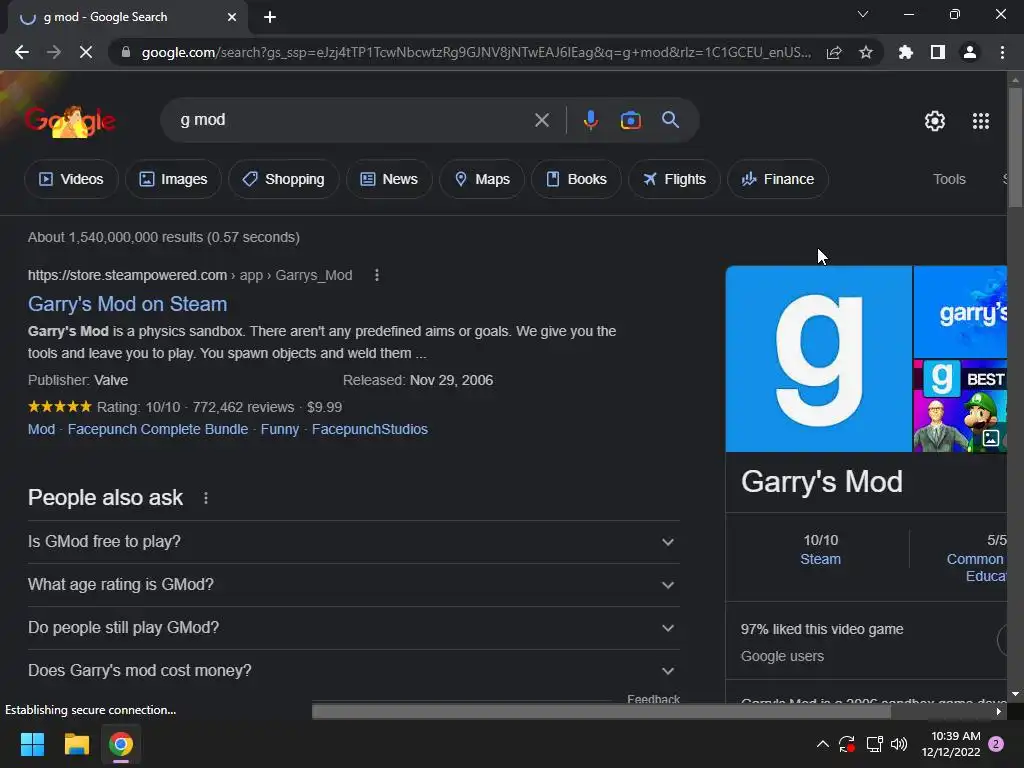Submit search with the magnifying glass

670,120
